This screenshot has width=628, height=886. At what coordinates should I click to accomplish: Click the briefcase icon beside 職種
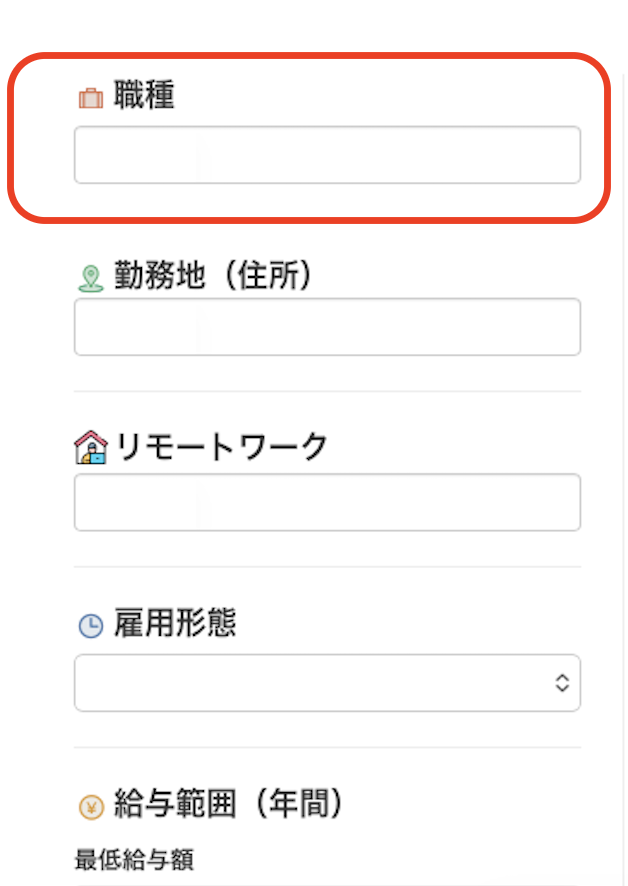point(90,98)
